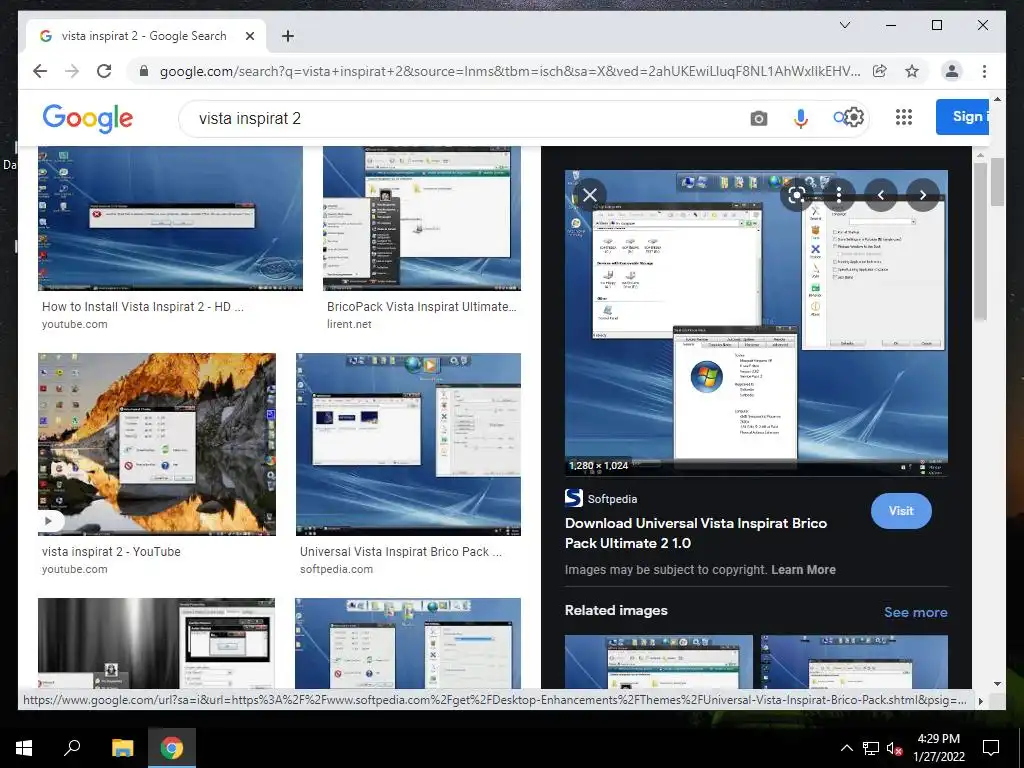
Task: Search inside image with Lens icon
Action: pyautogui.click(x=796, y=195)
